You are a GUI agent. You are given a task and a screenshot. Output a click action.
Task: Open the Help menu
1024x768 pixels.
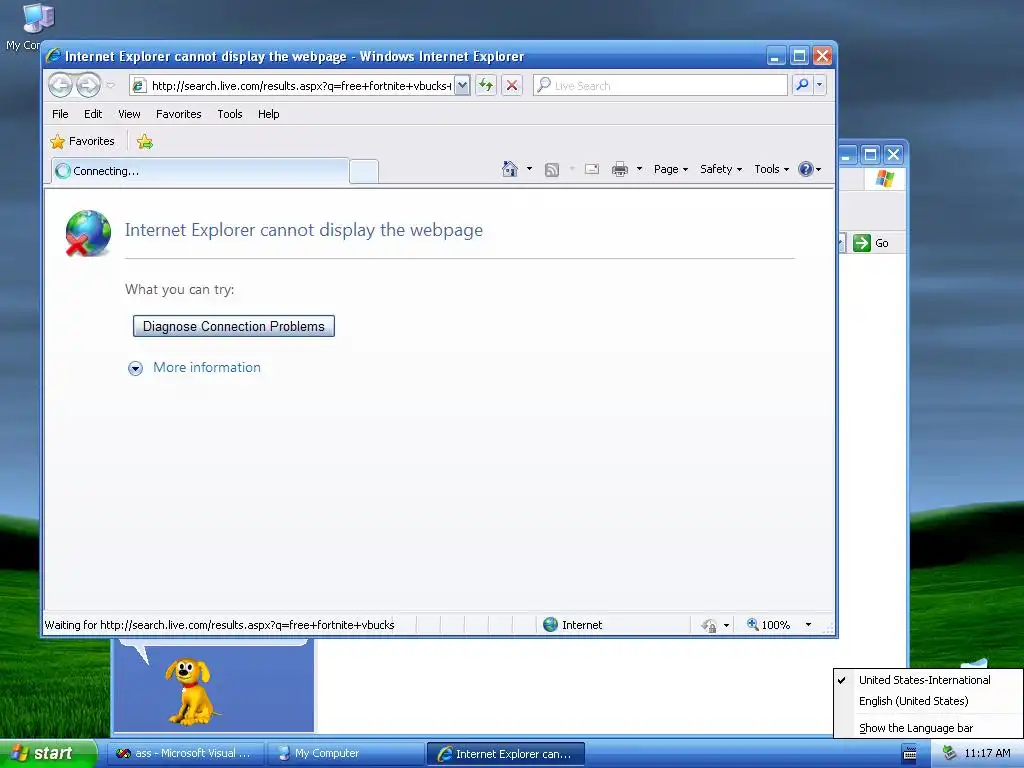268,114
